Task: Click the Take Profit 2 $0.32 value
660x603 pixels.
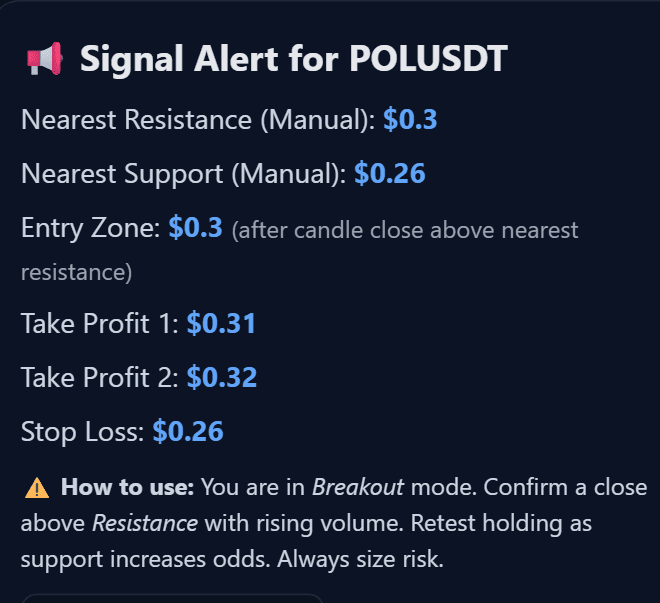Action: 222,377
